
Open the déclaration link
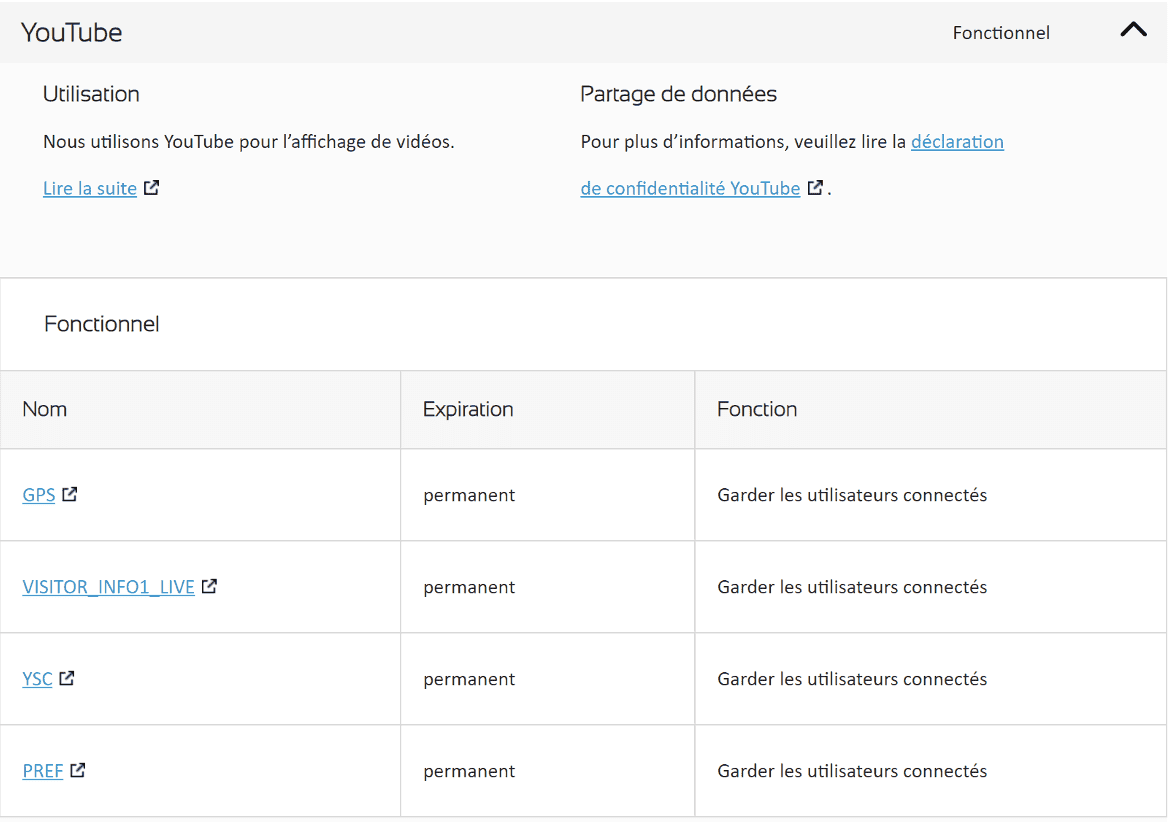(x=957, y=142)
